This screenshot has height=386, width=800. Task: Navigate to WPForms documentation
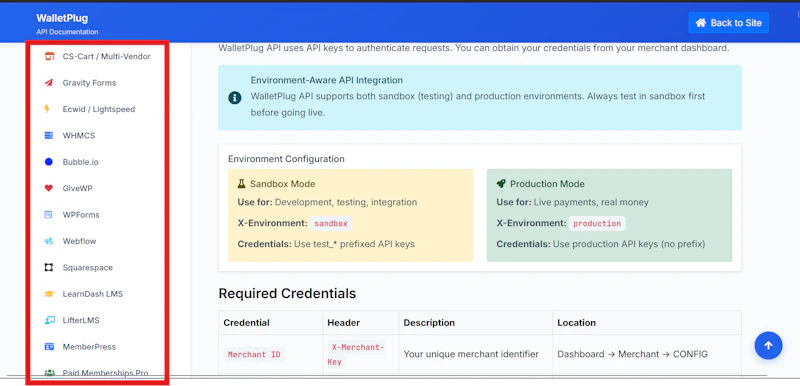coord(81,215)
